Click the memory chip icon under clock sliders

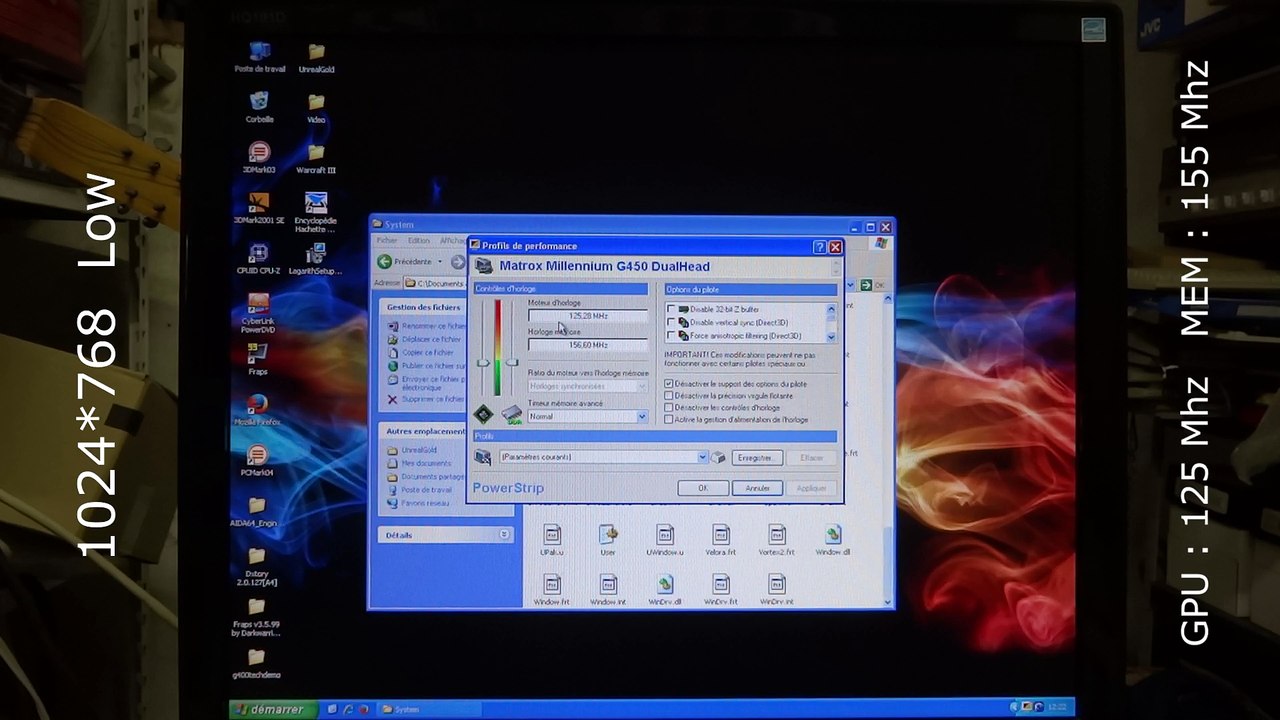coord(512,414)
